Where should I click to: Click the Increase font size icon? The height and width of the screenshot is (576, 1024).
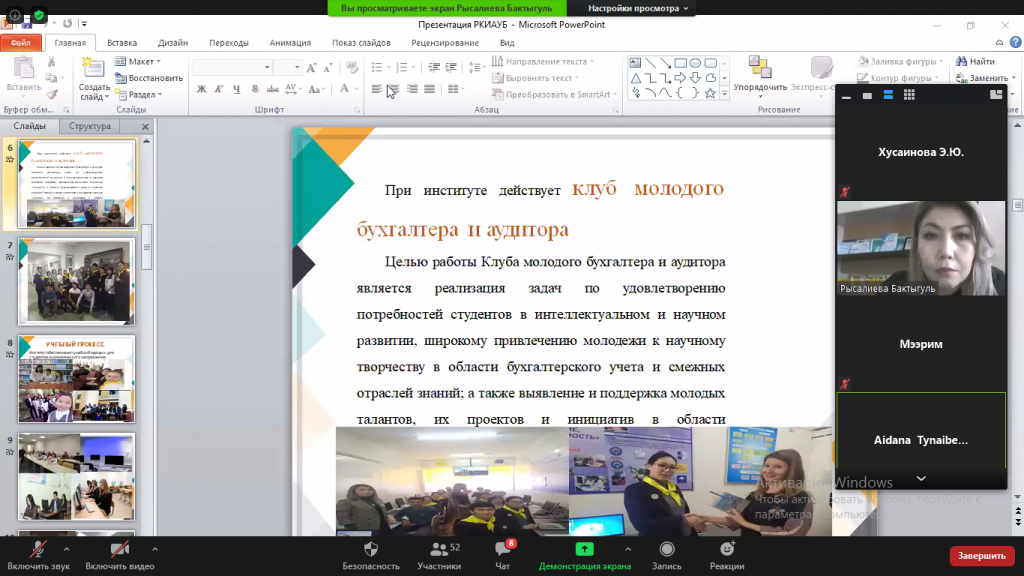(312, 67)
